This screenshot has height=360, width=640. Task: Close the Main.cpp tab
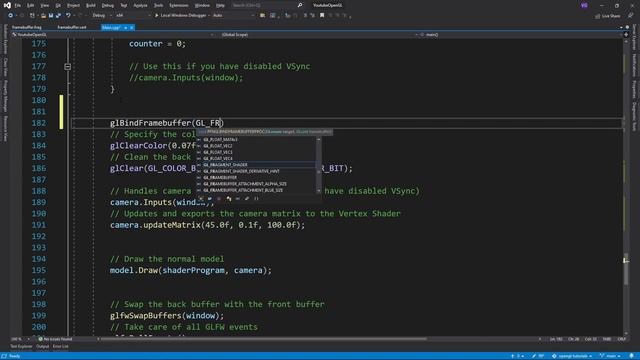[131, 28]
